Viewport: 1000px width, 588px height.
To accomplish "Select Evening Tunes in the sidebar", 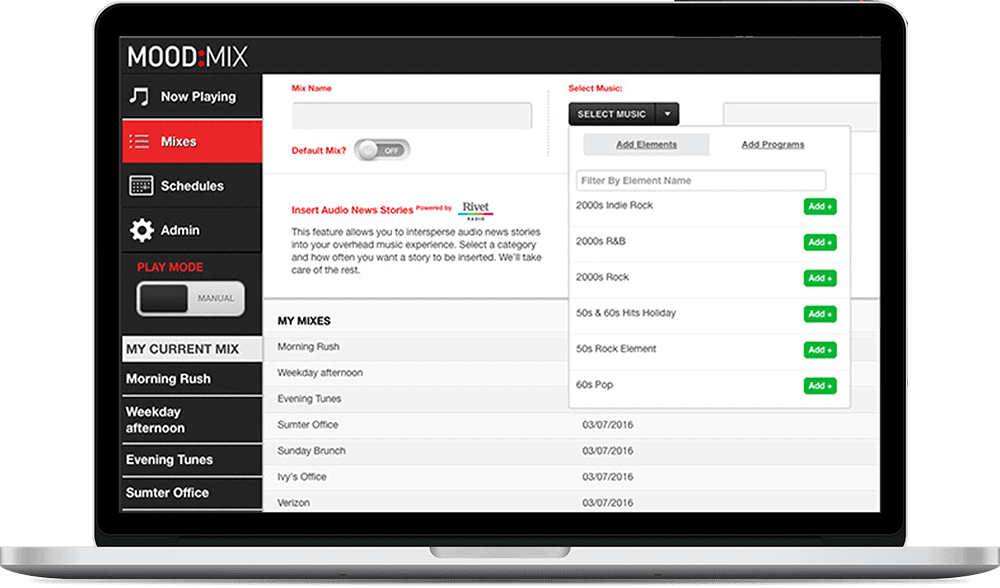I will coord(192,460).
